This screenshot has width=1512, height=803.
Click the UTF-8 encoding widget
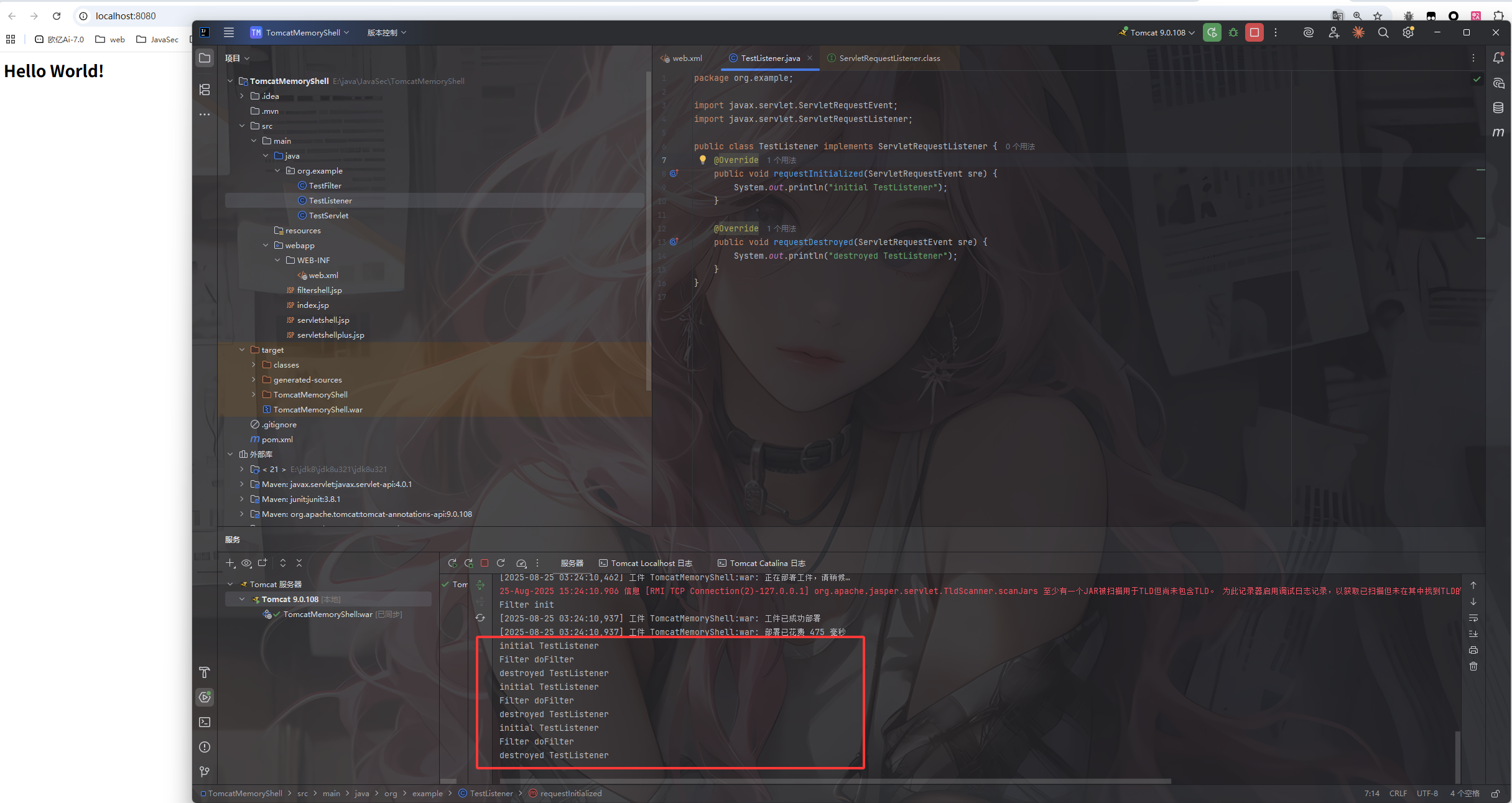coord(1427,793)
